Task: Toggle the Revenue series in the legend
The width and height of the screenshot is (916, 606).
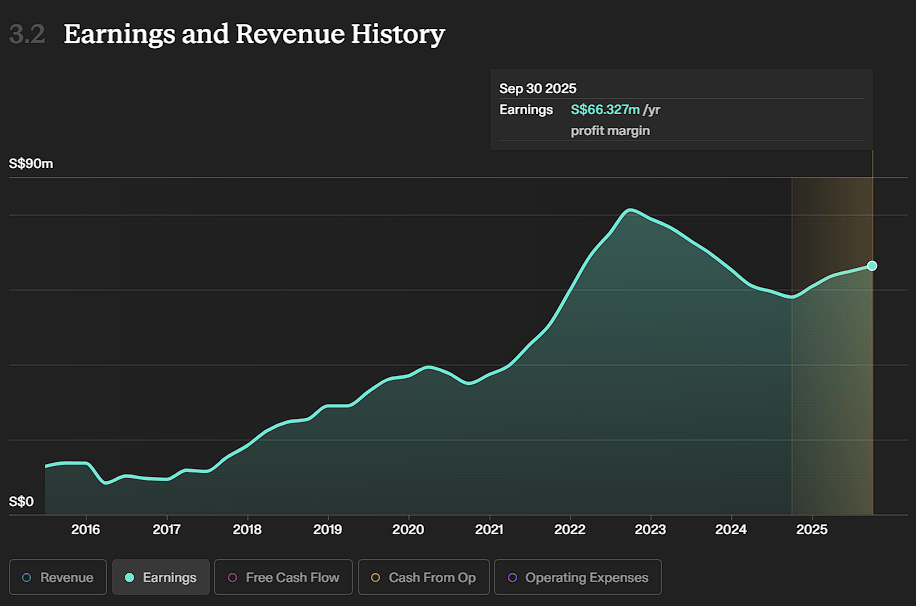Action: [x=58, y=577]
